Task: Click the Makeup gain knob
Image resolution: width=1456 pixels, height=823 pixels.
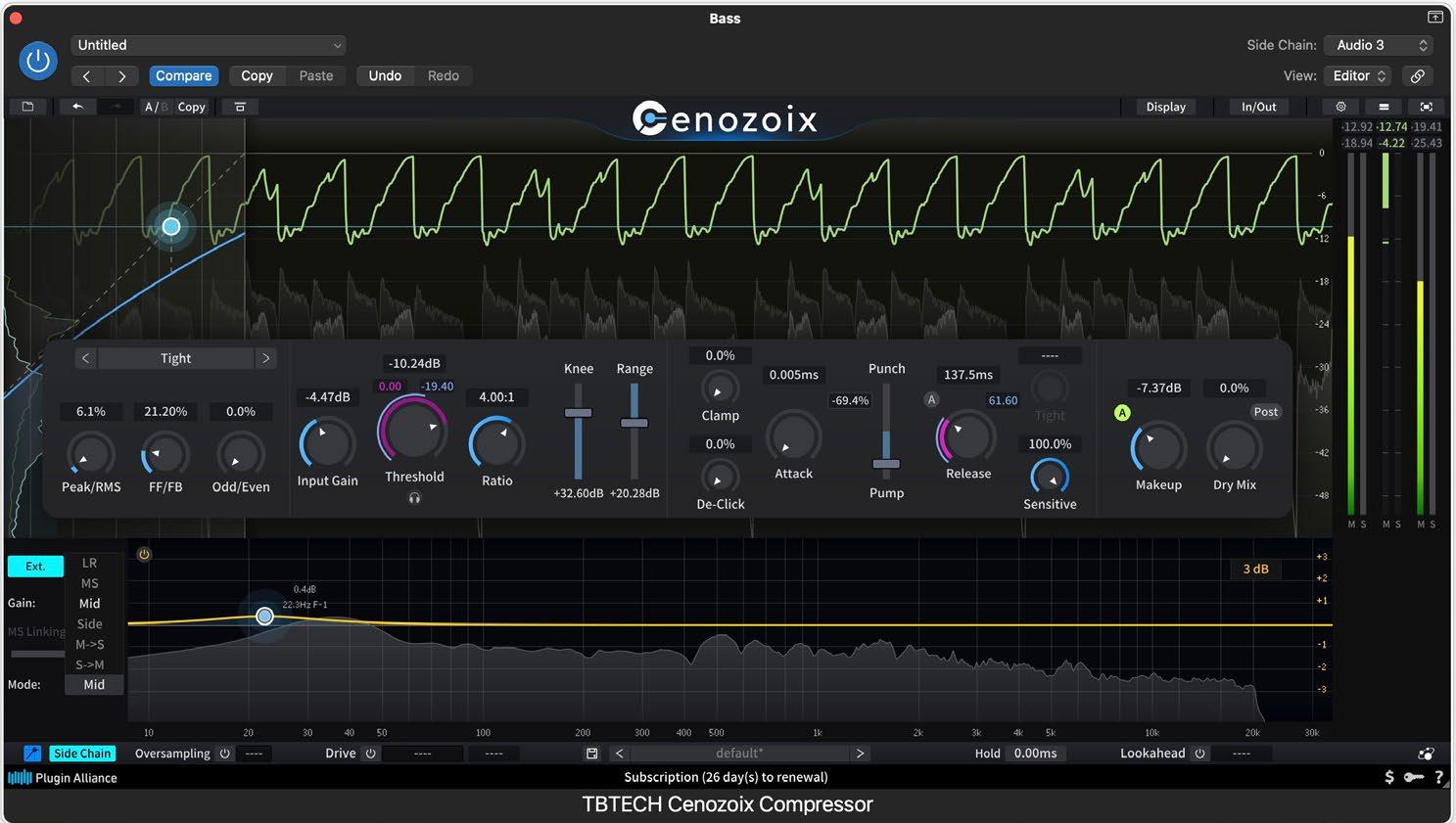Action: coord(1158,448)
